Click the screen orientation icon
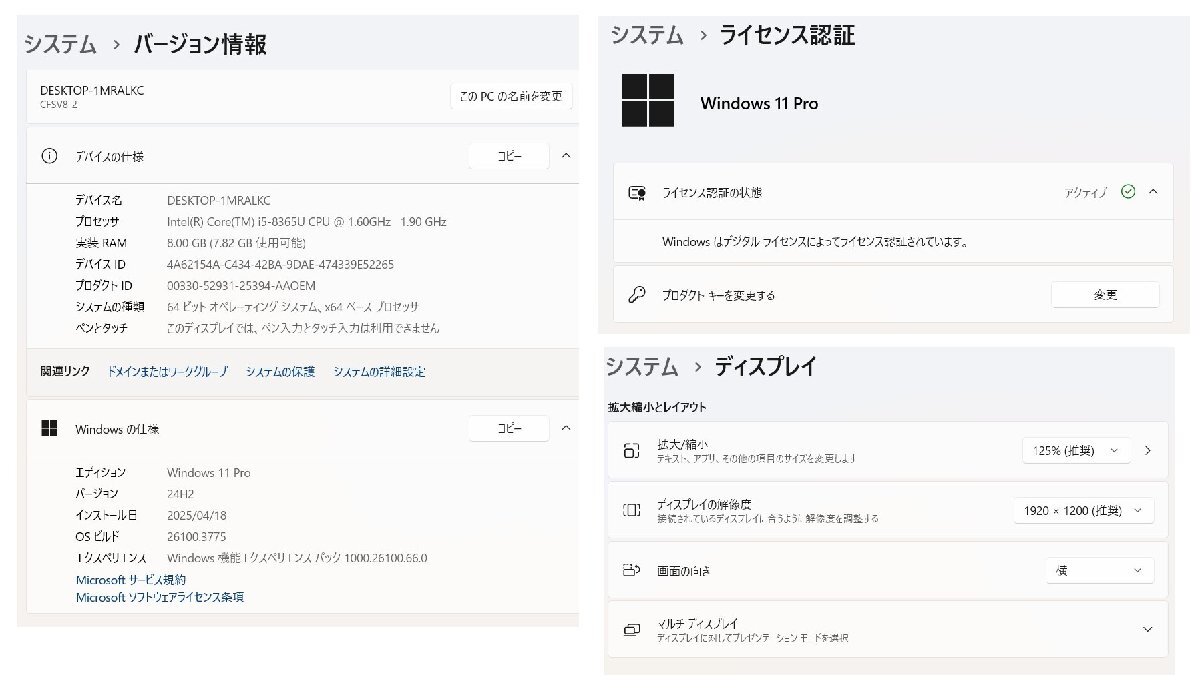Image resolution: width=1200 pixels, height=693 pixels. 631,571
